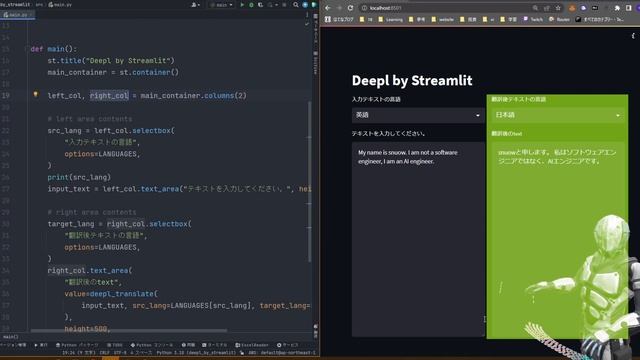The width and height of the screenshot is (640, 360).
Task: Click the stop button in the IDE toolbar
Action: (x=284, y=5)
